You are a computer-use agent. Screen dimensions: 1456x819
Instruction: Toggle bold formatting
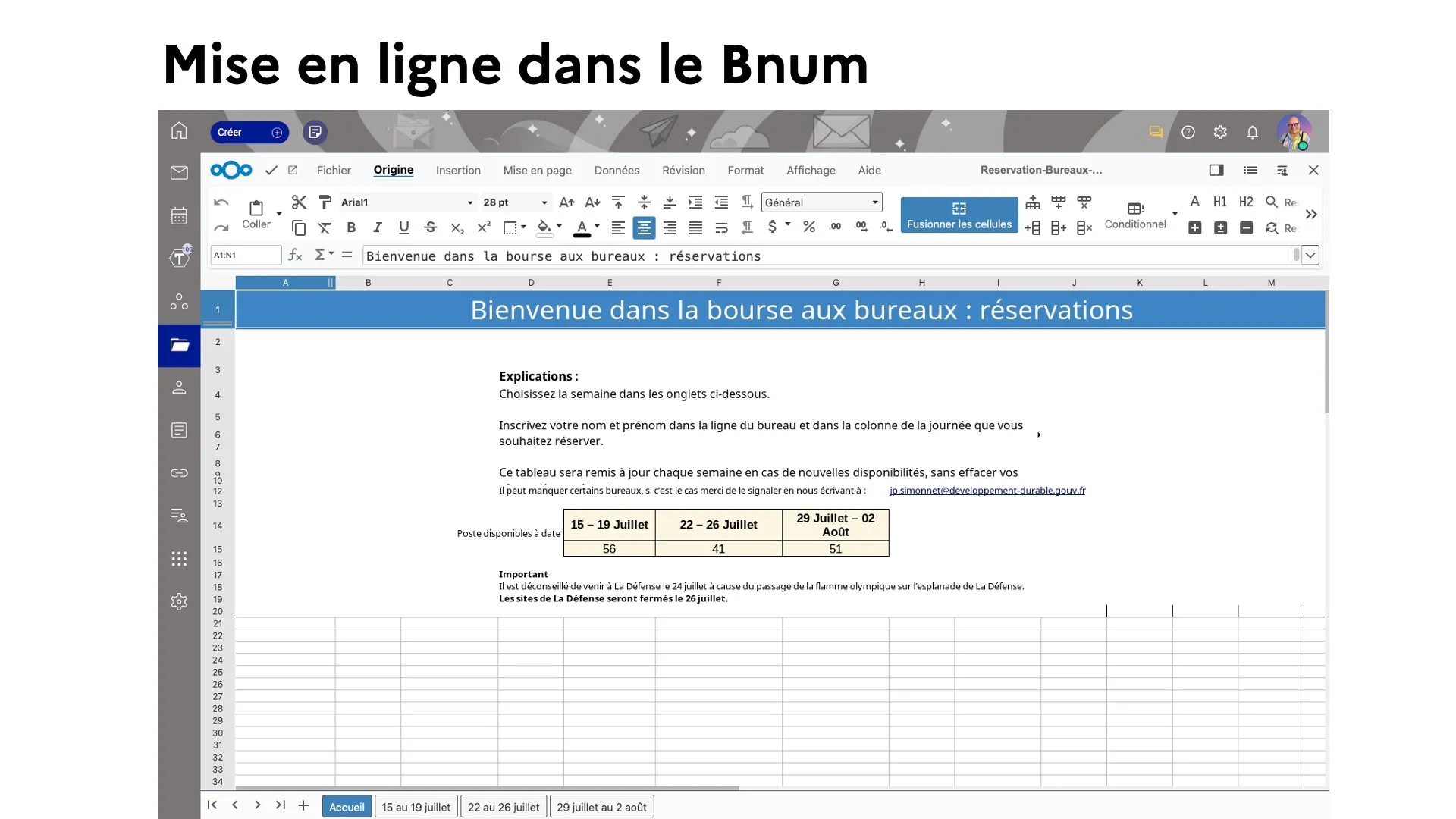pos(351,227)
